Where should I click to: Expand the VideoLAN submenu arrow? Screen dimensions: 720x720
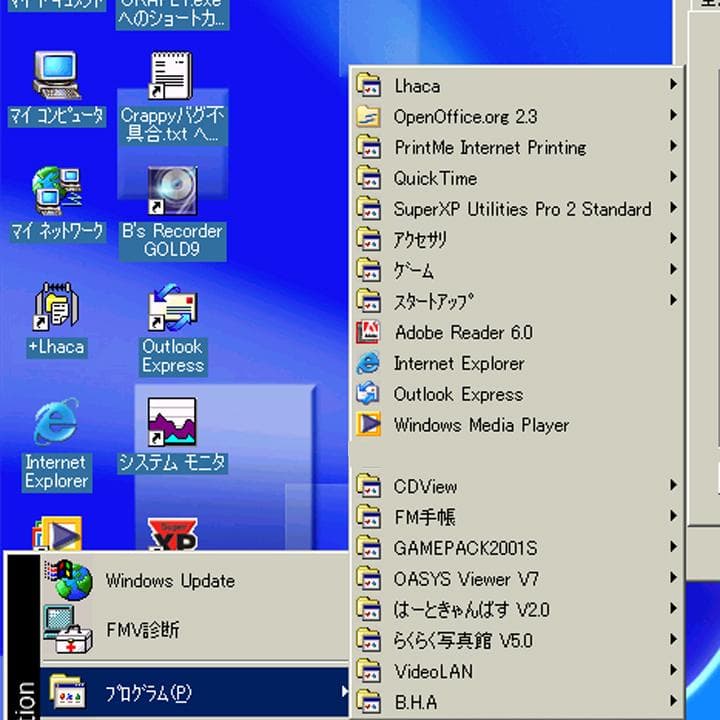tap(673, 669)
